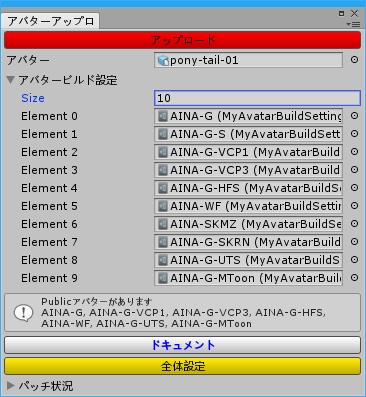Image resolution: width=366 pixels, height=397 pixels.
Task: Open object picker for Element 3 AINA-G-VCP3
Action: pyautogui.click(x=354, y=170)
